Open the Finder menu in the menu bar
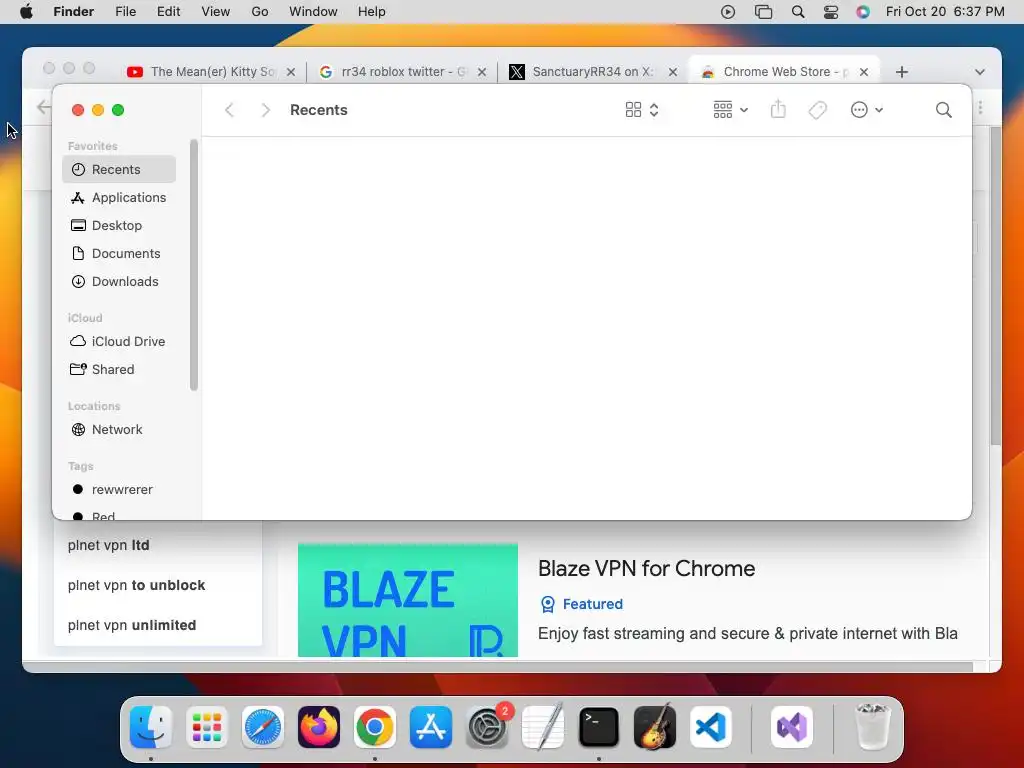This screenshot has width=1024, height=768. click(74, 12)
